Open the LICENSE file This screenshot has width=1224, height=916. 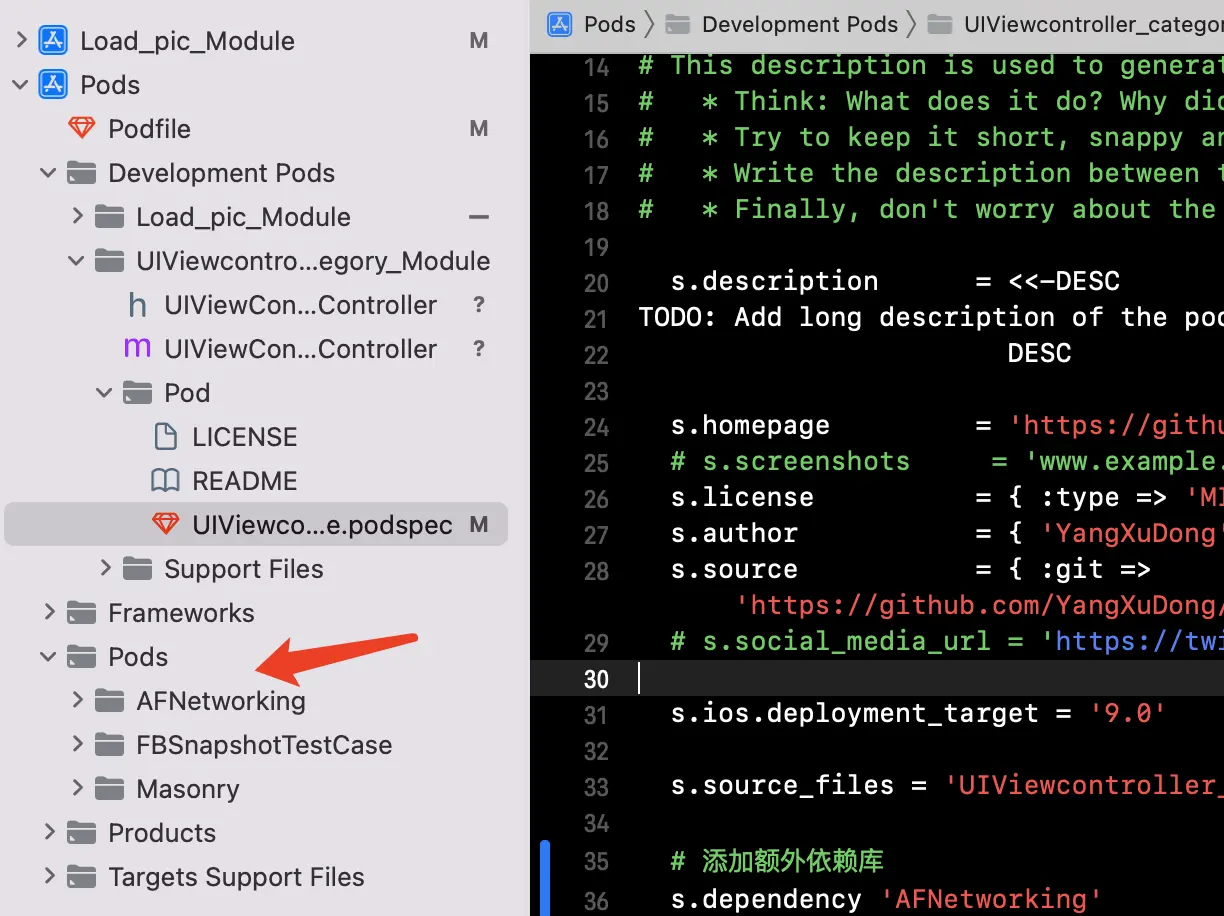tap(245, 437)
